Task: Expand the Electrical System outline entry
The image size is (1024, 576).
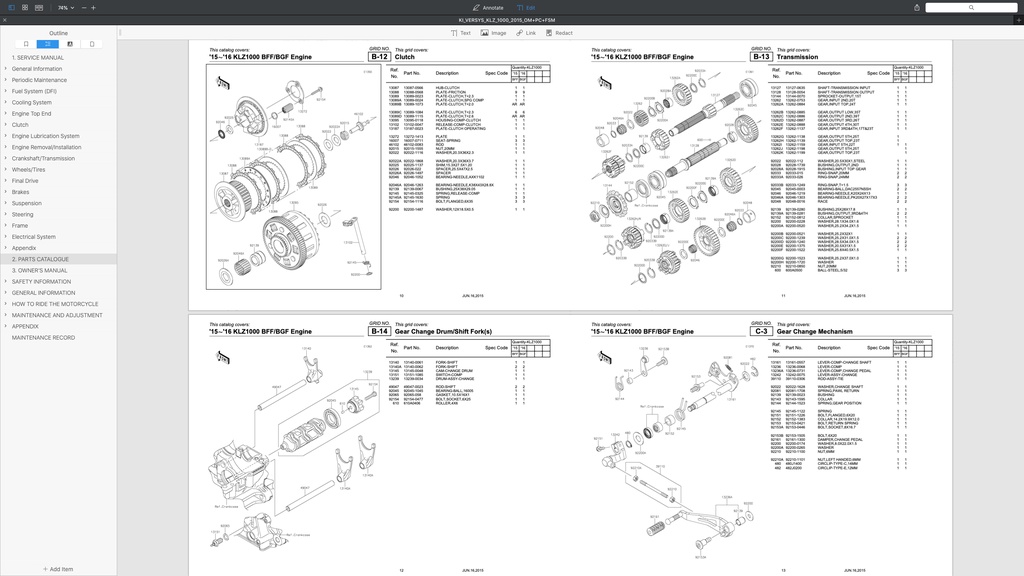Action: pyautogui.click(x=5, y=237)
